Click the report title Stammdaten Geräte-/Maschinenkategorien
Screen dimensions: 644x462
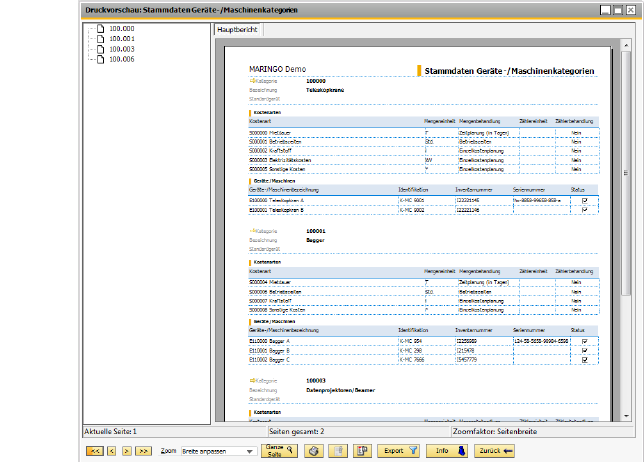pos(509,71)
